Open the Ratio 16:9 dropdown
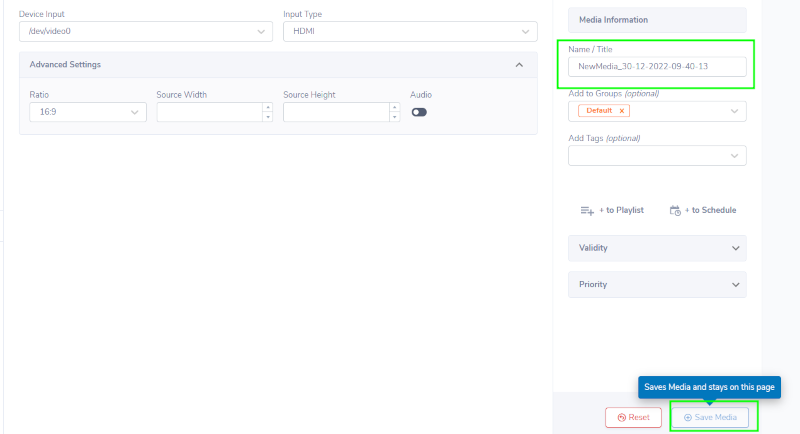 point(88,112)
